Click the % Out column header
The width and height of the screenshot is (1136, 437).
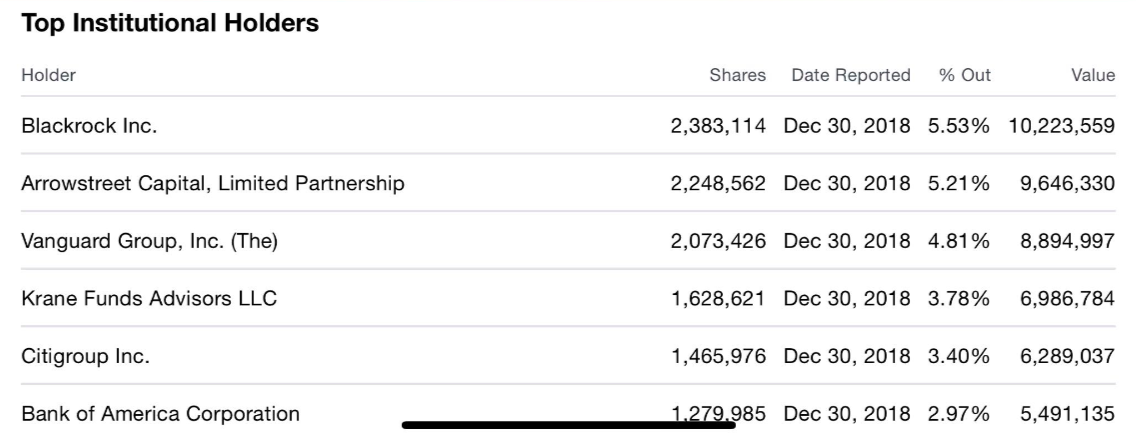click(964, 75)
